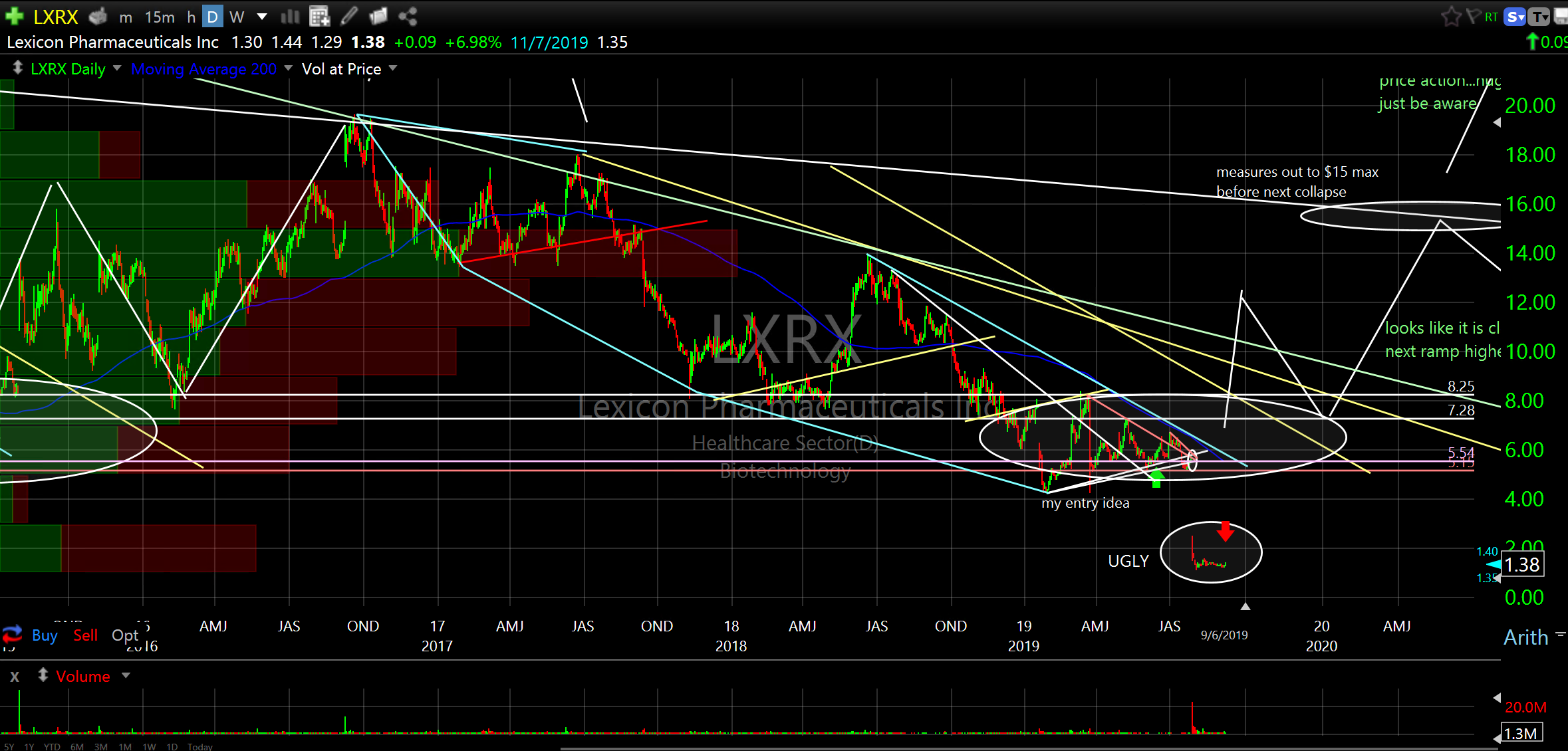Select the 6M range tab
This screenshot has height=751, width=1568.
(77, 746)
